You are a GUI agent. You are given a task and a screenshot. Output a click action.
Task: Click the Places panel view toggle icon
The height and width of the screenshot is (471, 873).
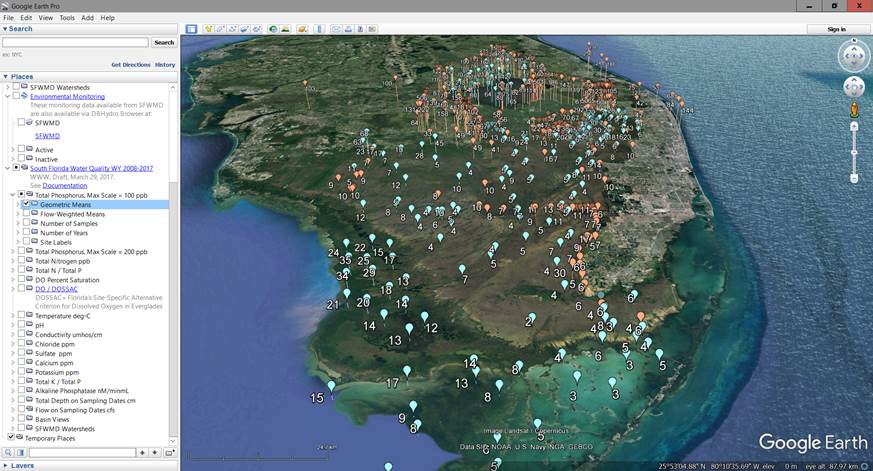pyautogui.click(x=20, y=453)
